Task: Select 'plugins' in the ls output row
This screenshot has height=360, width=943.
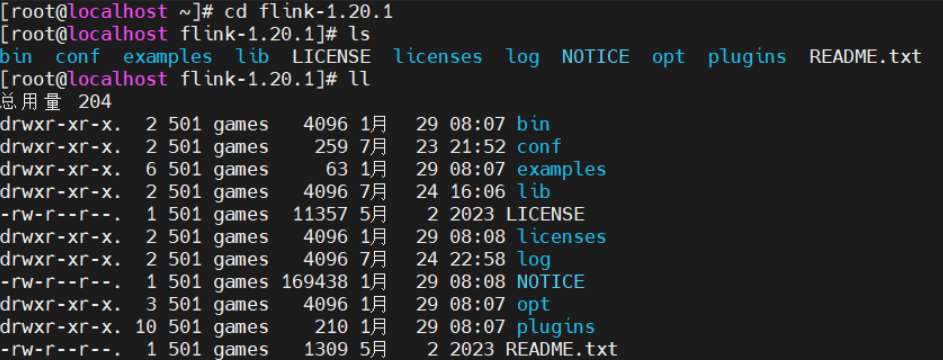Action: click(747, 57)
